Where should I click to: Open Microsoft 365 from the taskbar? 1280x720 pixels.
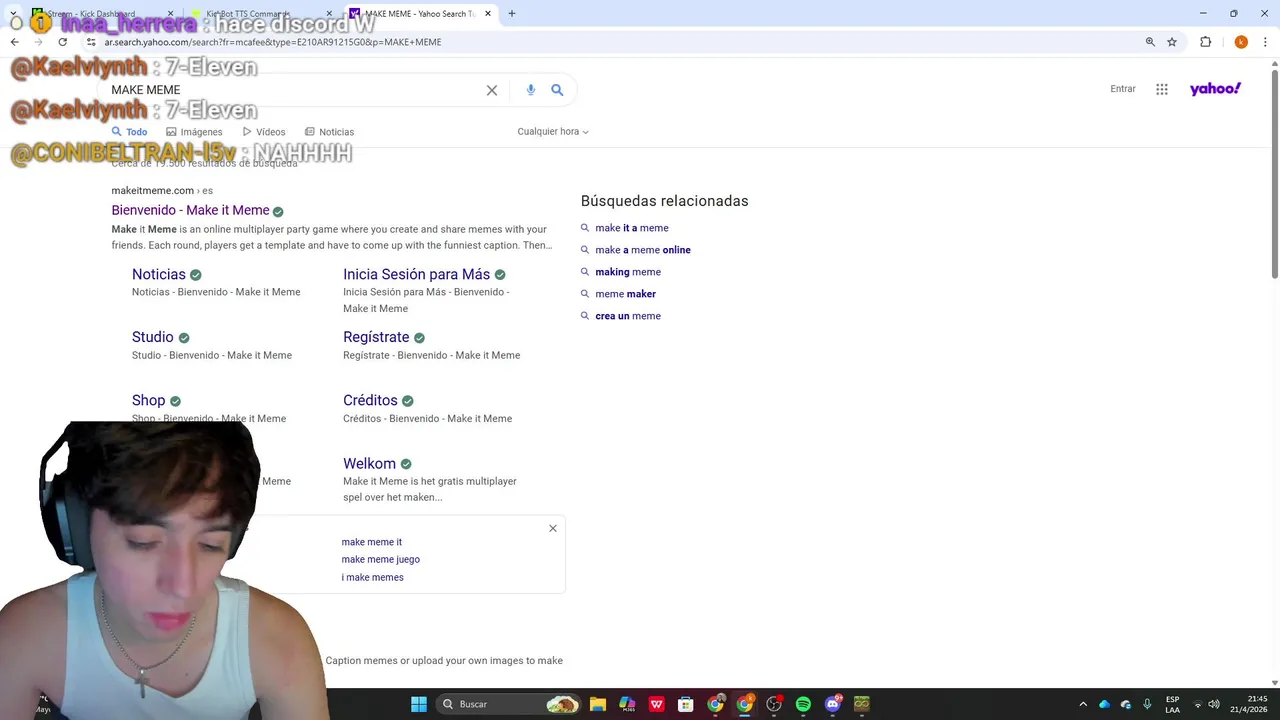point(627,704)
